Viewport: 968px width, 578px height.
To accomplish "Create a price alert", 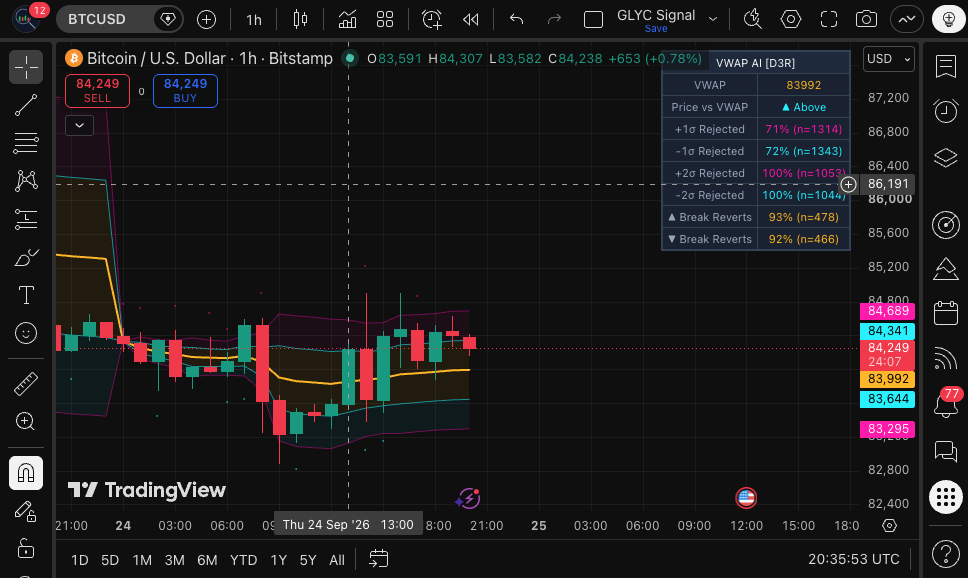I will click(x=432, y=19).
